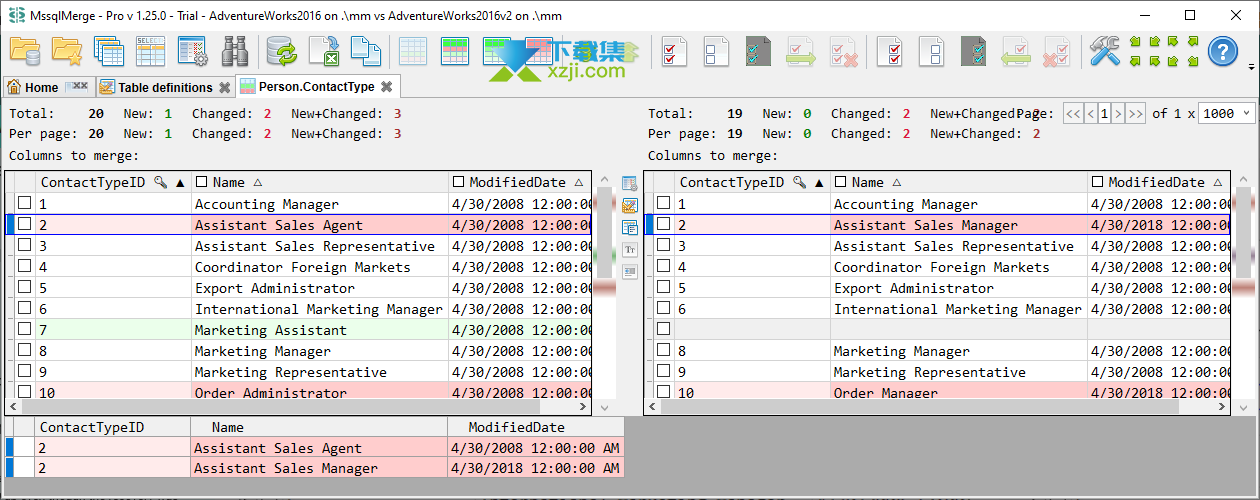Click the green and red rows grid icon
This screenshot has height=500, width=1260.
(x=455, y=51)
